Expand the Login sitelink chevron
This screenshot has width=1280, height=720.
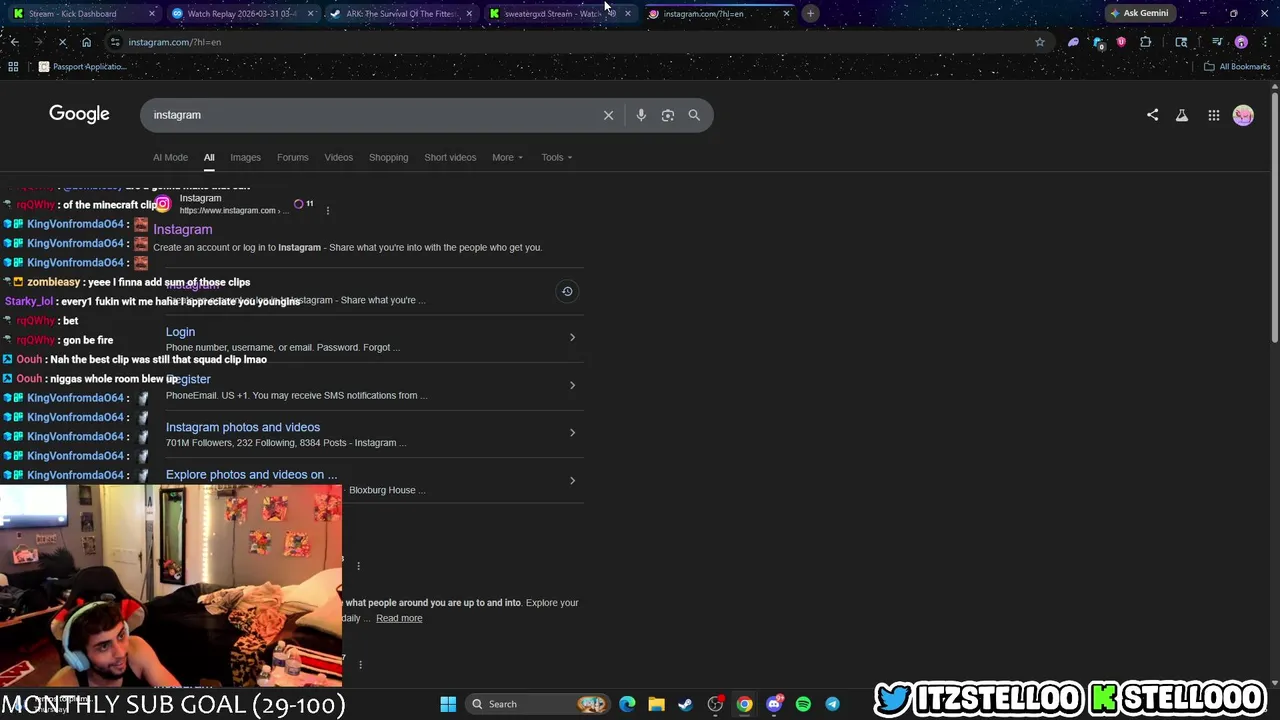[x=572, y=337]
